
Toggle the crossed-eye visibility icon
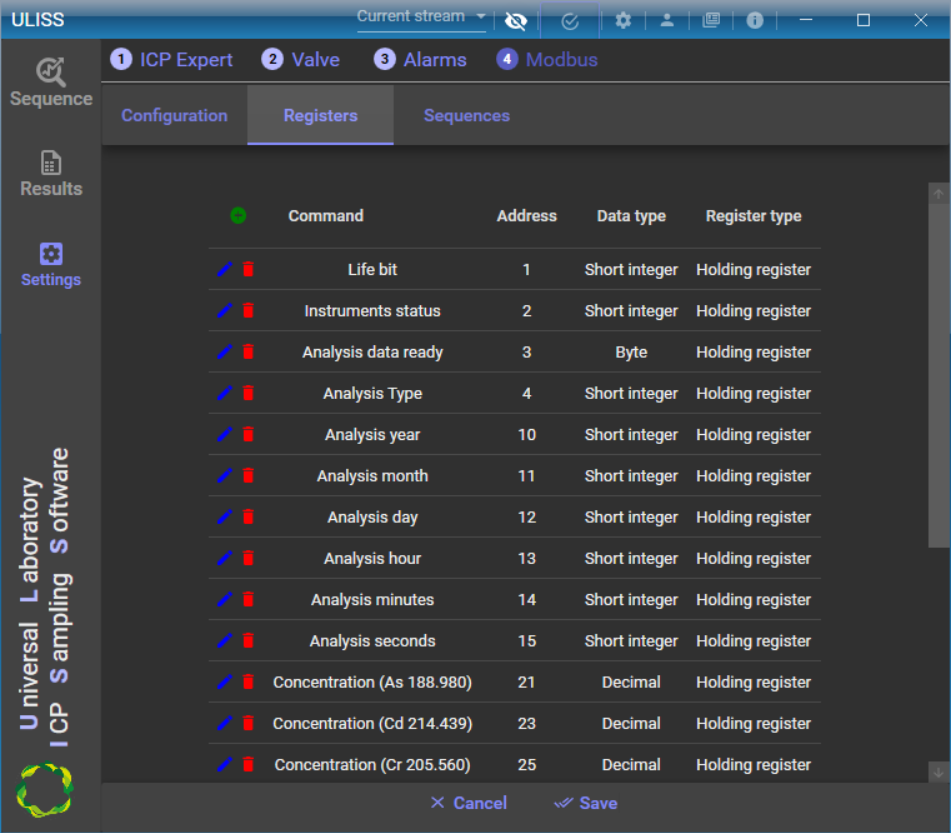click(x=516, y=21)
